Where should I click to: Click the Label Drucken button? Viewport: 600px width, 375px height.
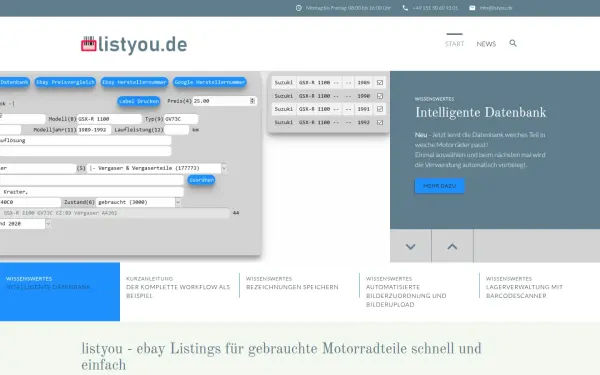click(139, 101)
